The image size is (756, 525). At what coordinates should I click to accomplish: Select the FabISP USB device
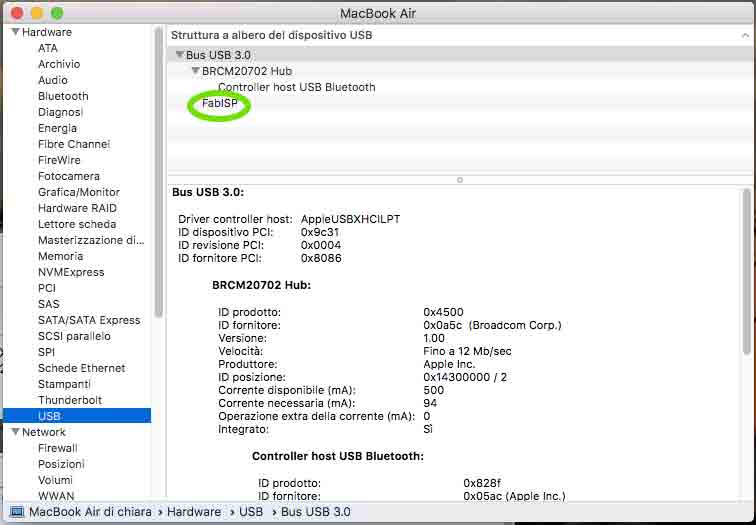(219, 103)
